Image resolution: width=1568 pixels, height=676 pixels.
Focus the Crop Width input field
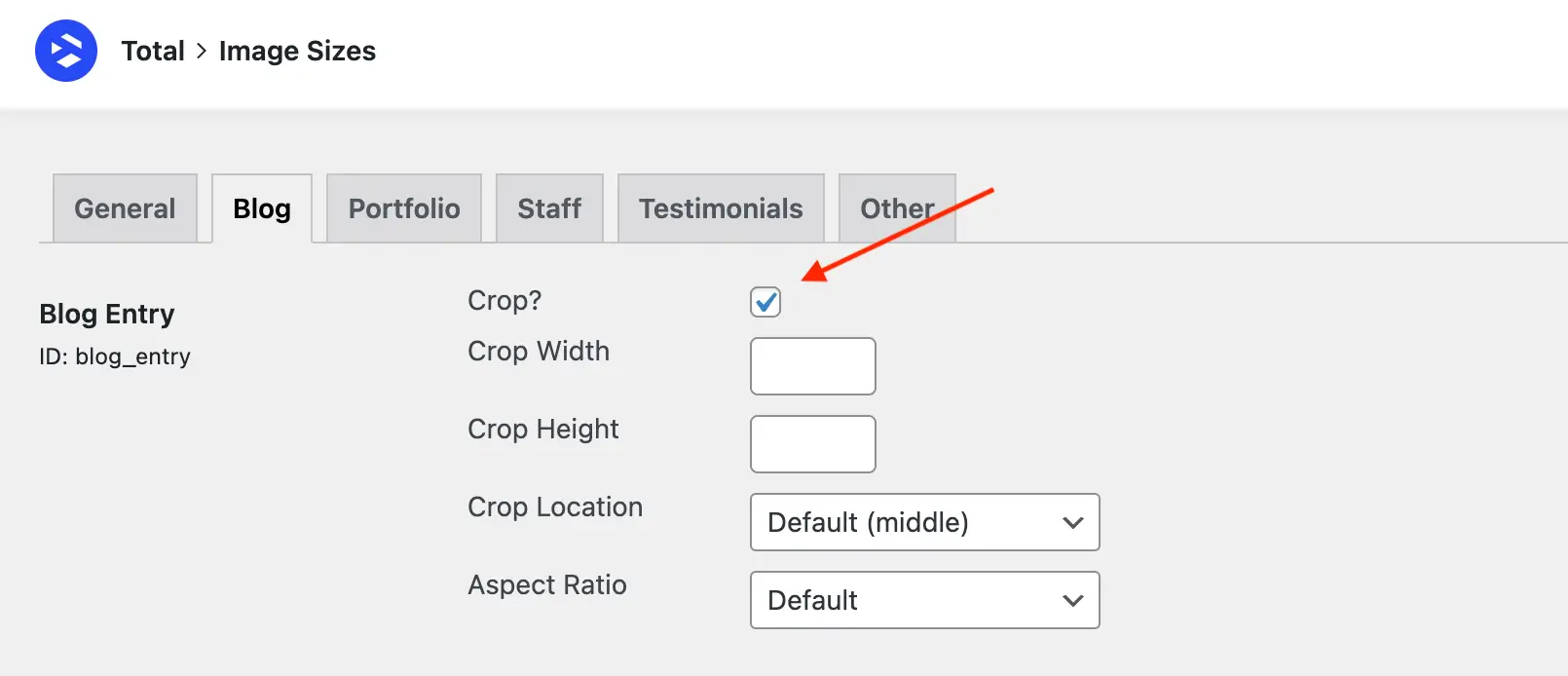click(x=813, y=366)
